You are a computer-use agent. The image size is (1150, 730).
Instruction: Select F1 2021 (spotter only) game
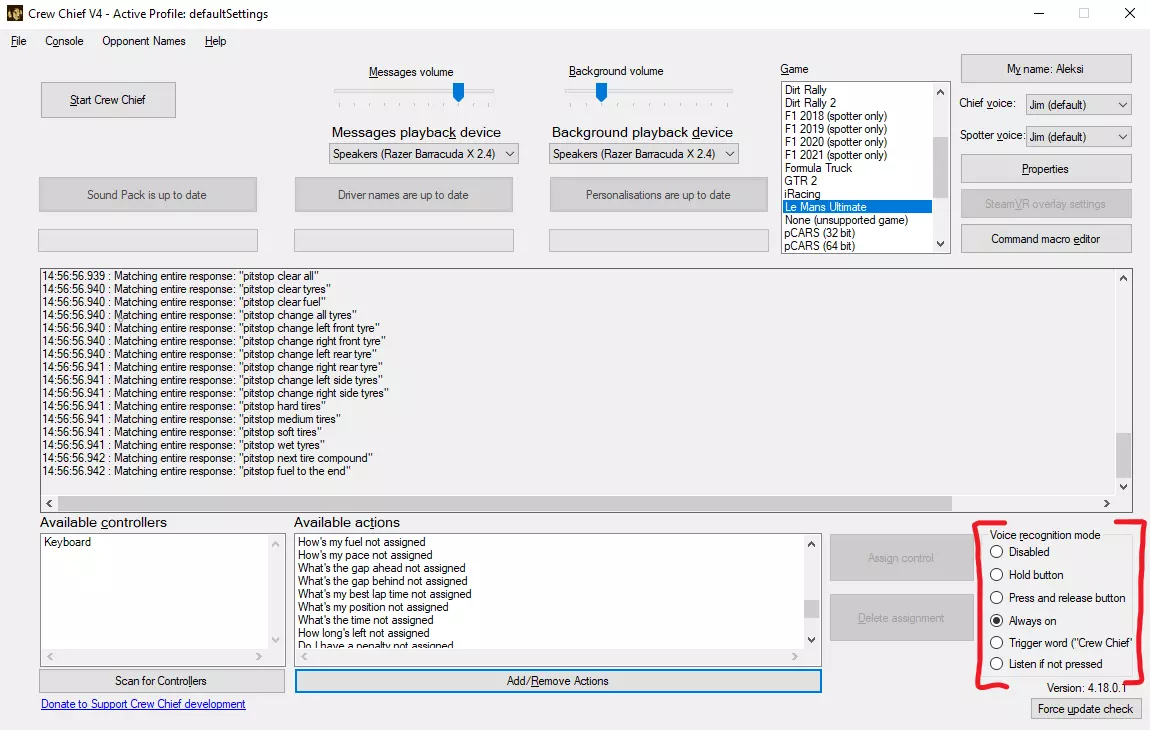click(x=835, y=155)
